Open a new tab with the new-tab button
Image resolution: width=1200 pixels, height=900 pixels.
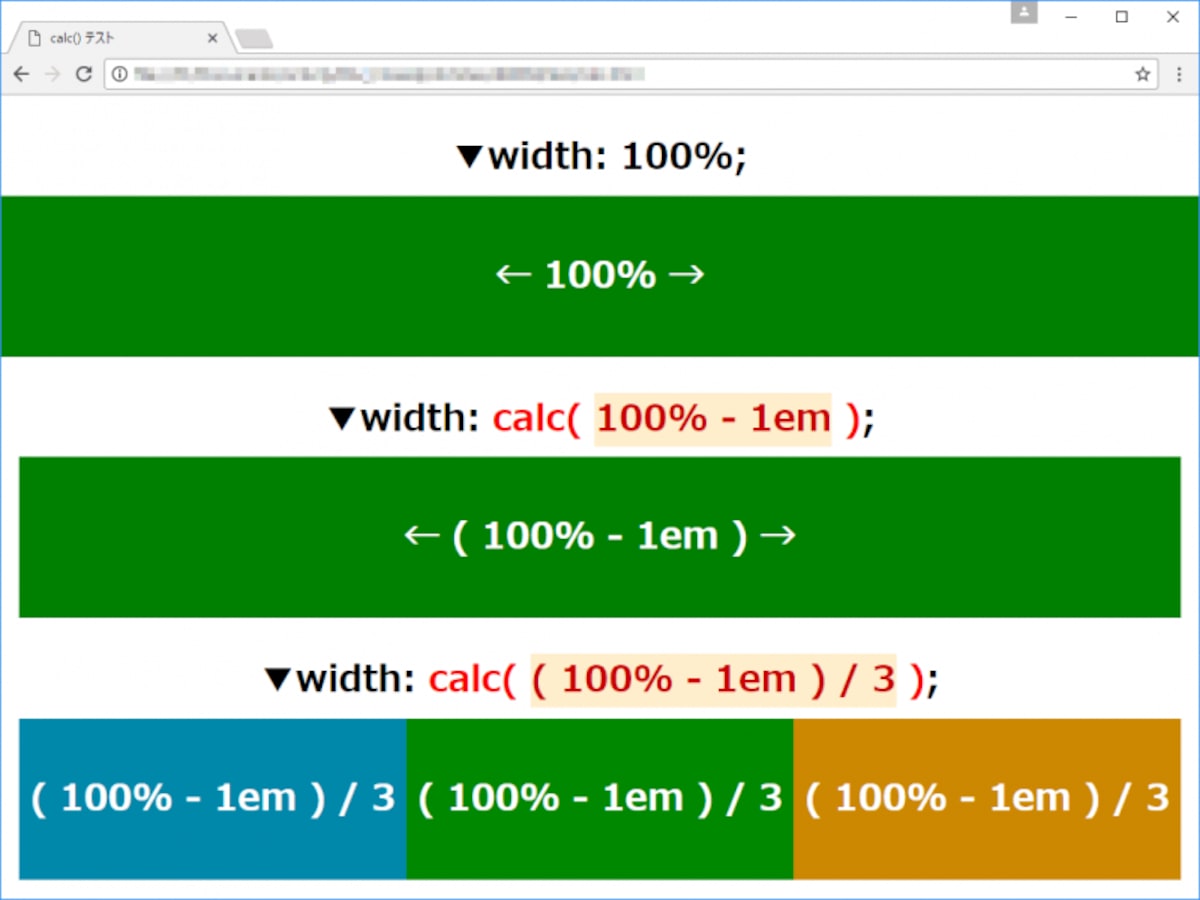[254, 39]
